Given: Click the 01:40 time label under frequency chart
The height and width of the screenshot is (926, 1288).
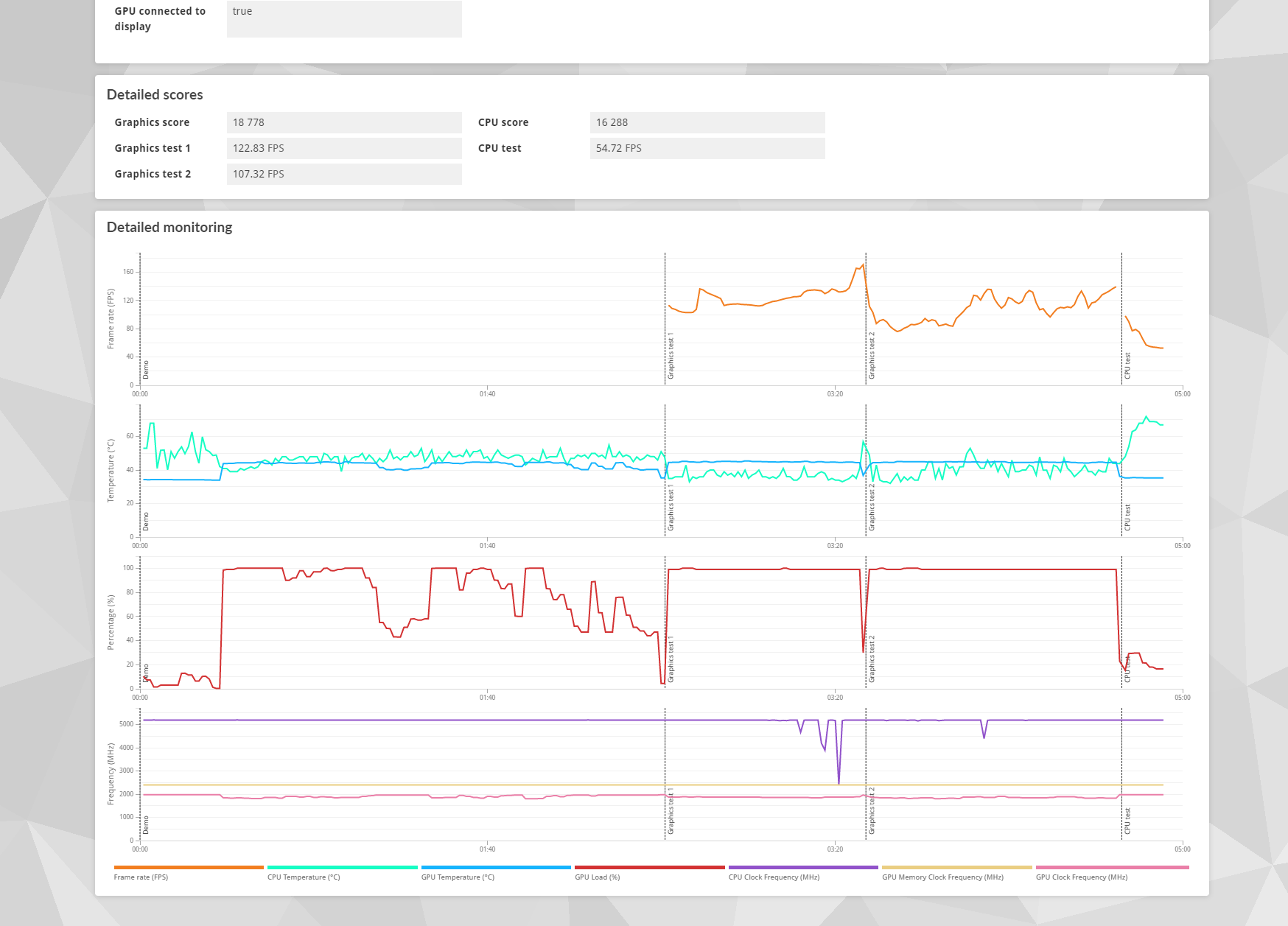Looking at the screenshot, I should pos(487,849).
